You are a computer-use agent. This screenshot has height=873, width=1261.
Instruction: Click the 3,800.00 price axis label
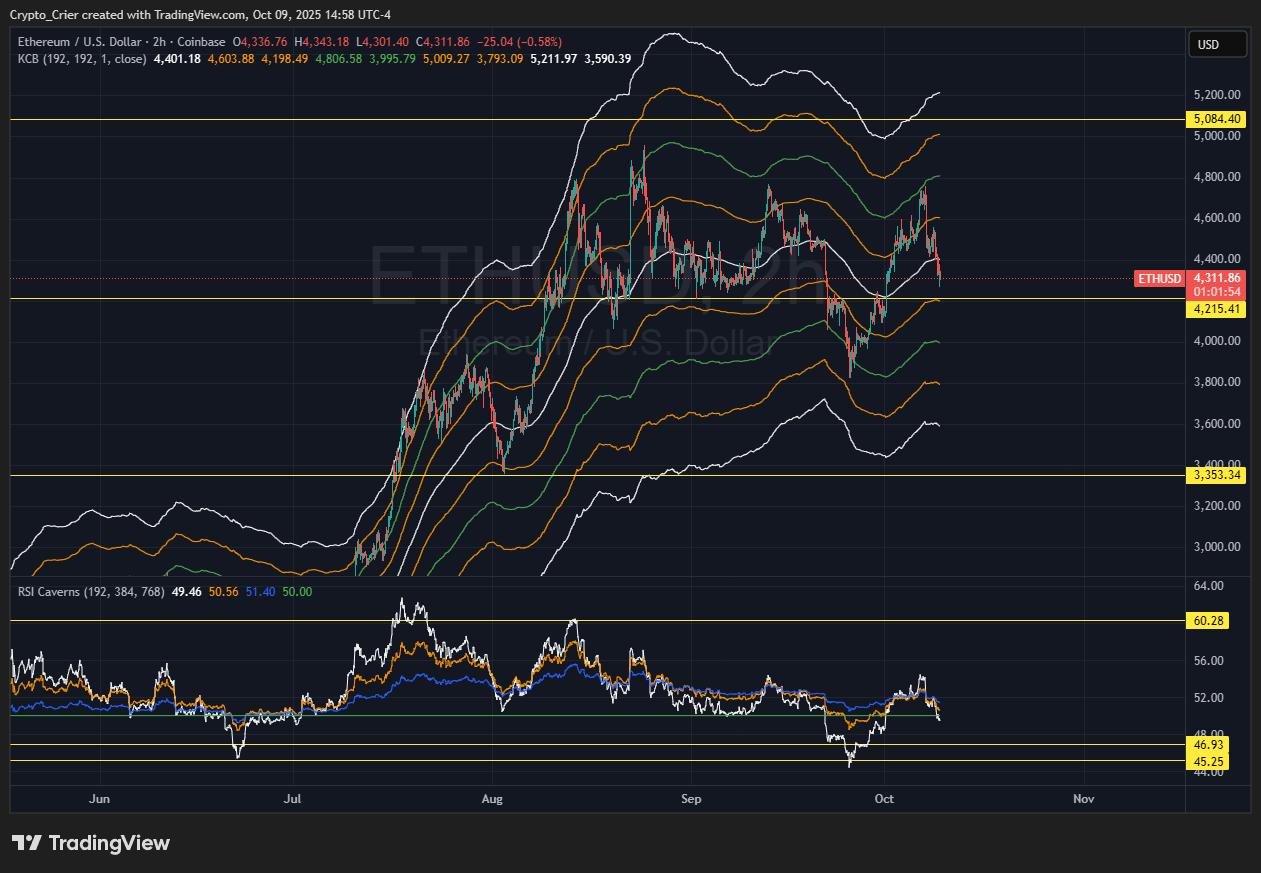click(x=1217, y=382)
